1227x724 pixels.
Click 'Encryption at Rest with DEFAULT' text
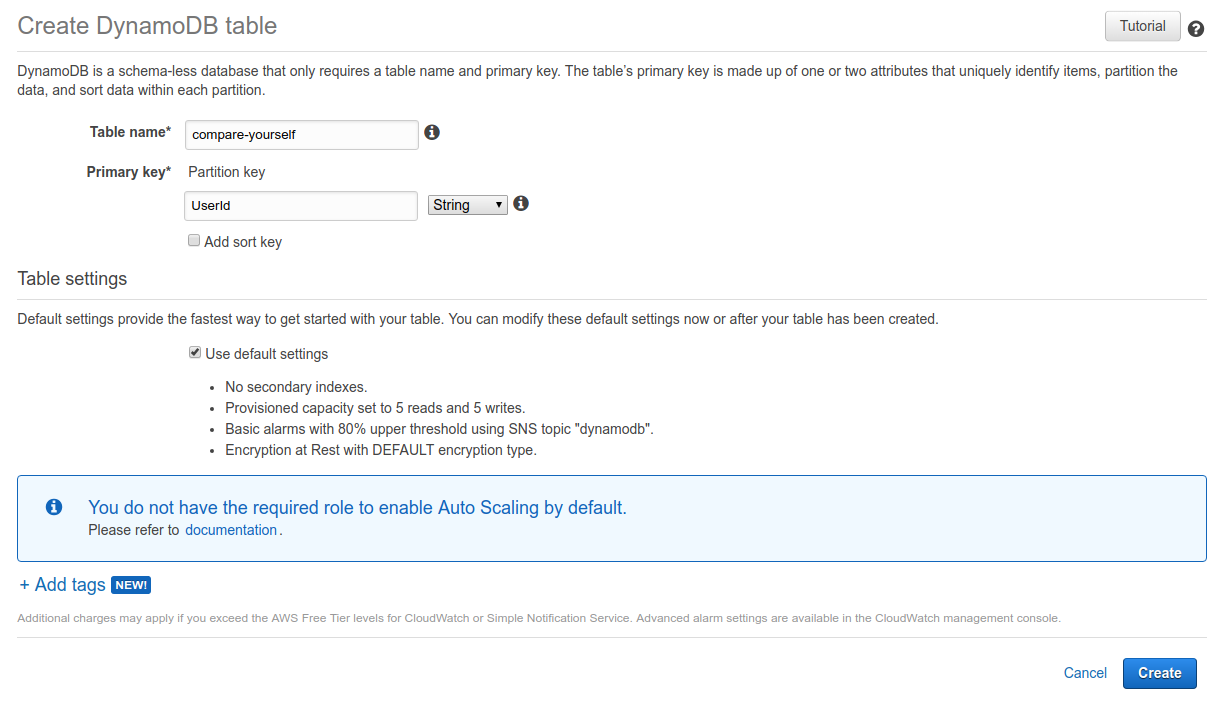[x=381, y=450]
